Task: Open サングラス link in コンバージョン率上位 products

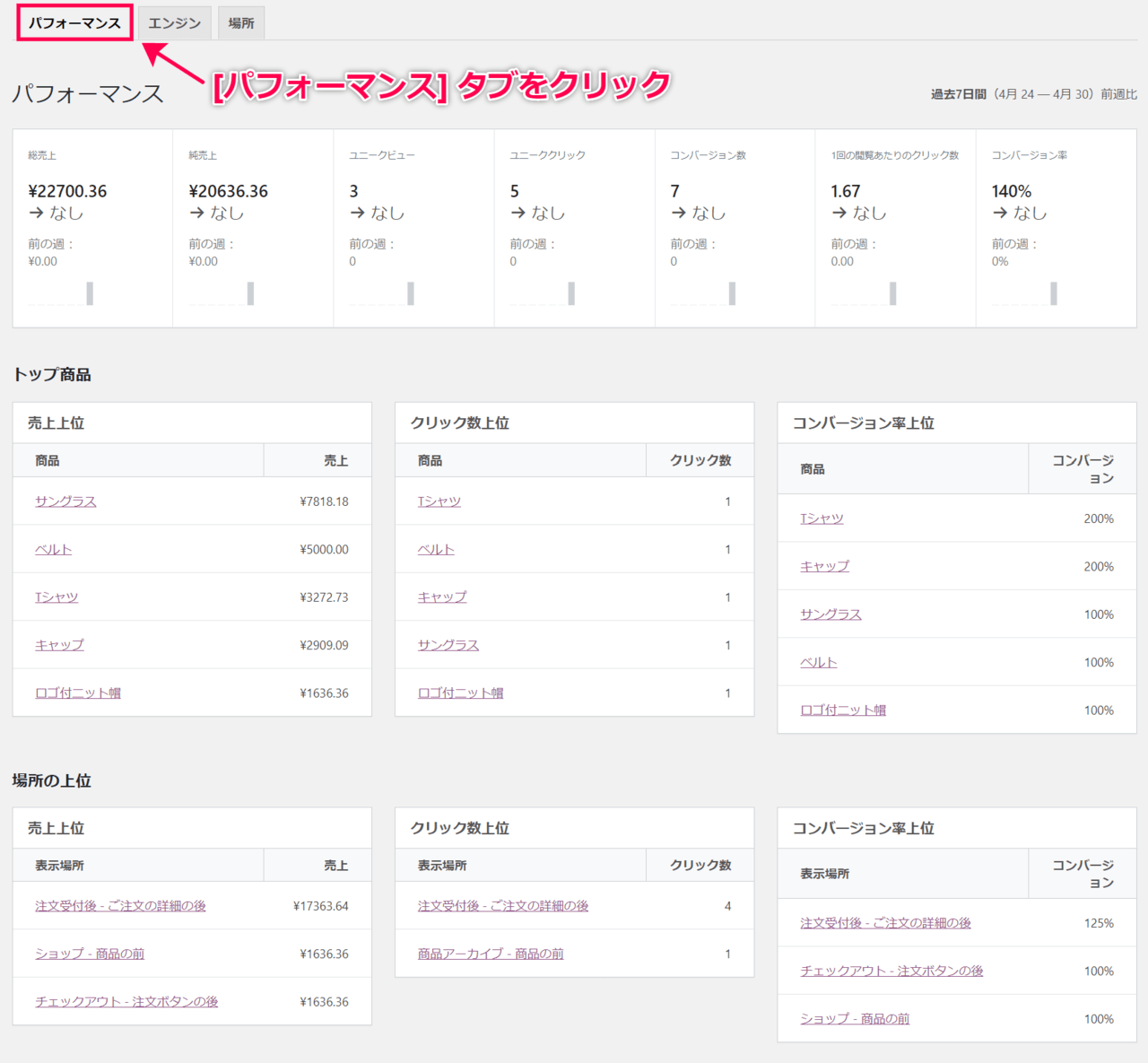Action: click(831, 614)
